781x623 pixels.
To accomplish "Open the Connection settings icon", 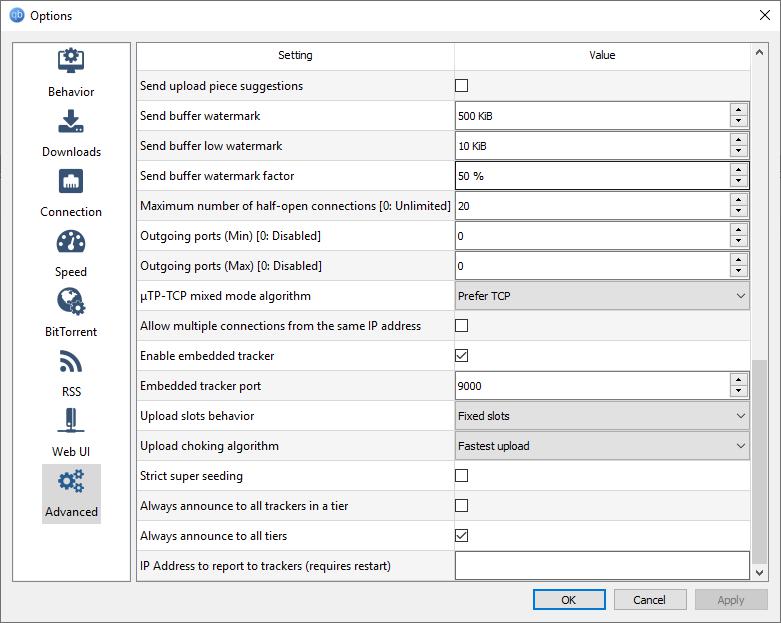I will pos(71,181).
